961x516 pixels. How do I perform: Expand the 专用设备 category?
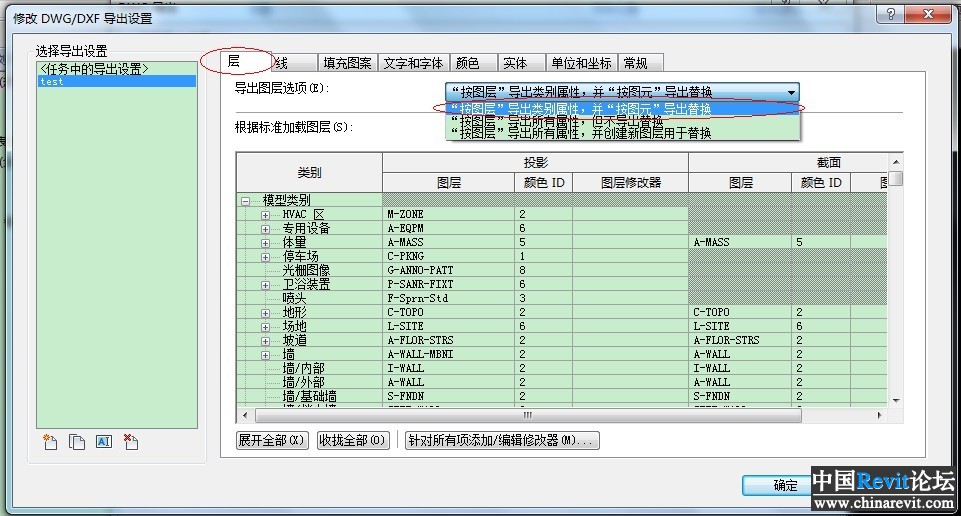265,229
